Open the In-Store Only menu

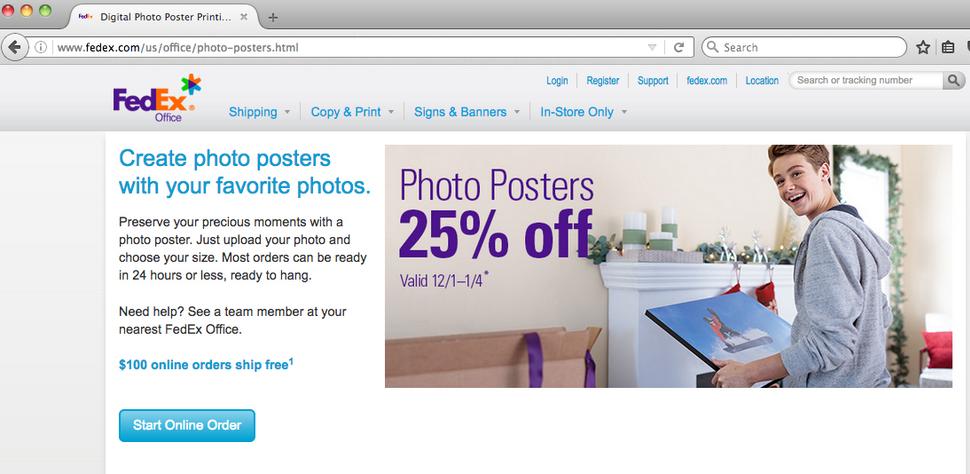pos(583,112)
